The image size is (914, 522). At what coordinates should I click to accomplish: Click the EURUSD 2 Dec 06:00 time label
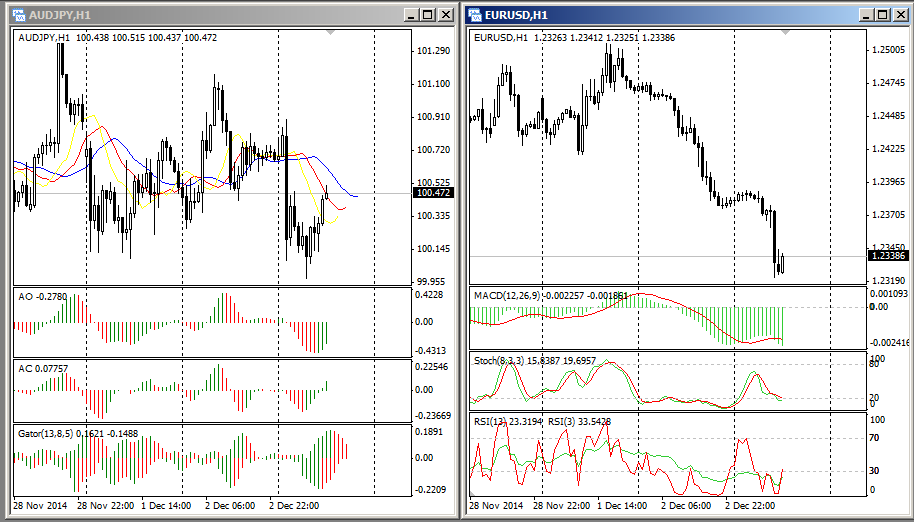pyautogui.click(x=686, y=505)
